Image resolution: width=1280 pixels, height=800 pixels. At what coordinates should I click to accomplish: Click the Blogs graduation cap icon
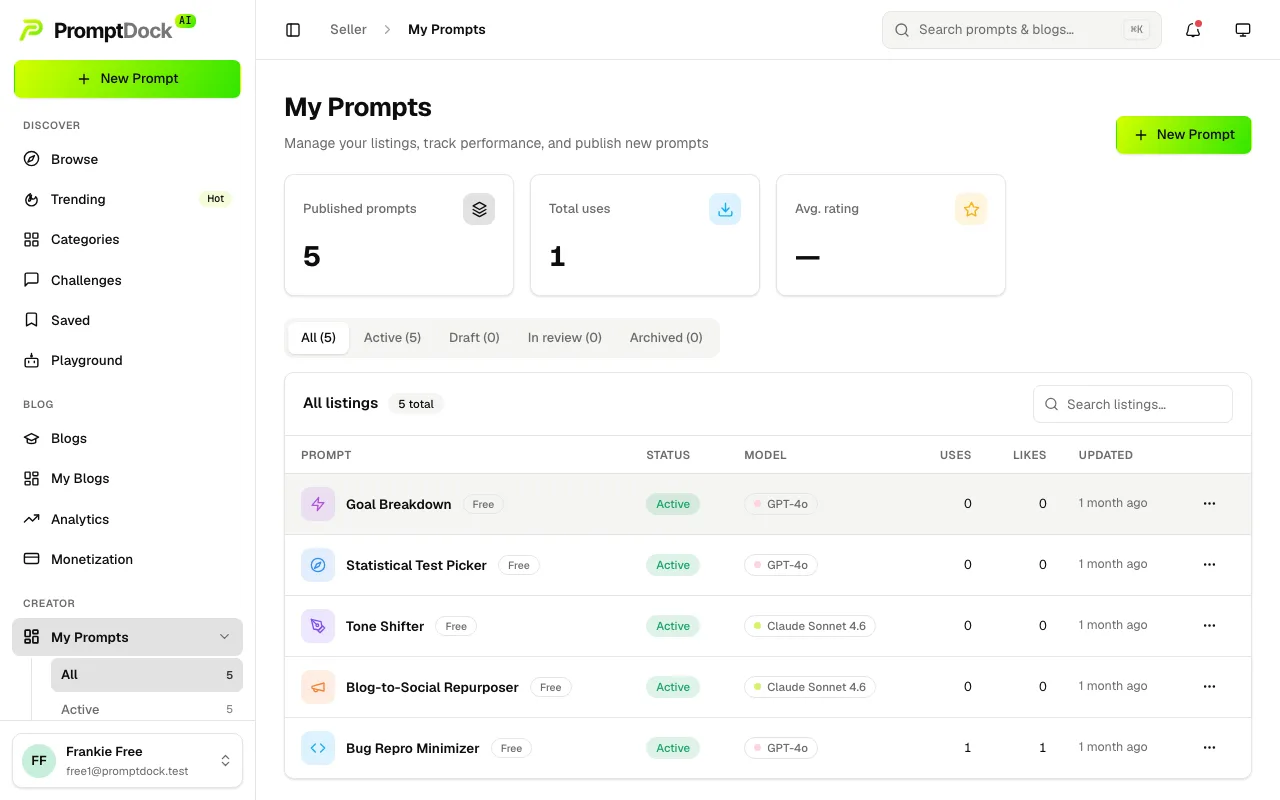31,438
